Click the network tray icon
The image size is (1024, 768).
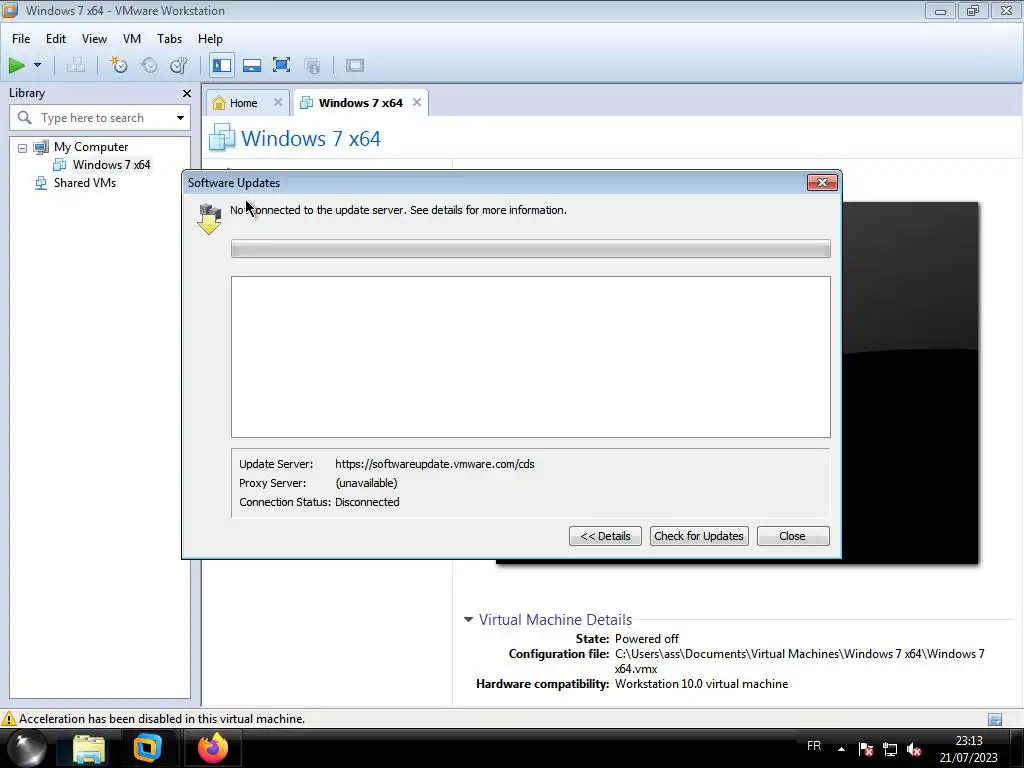click(889, 749)
